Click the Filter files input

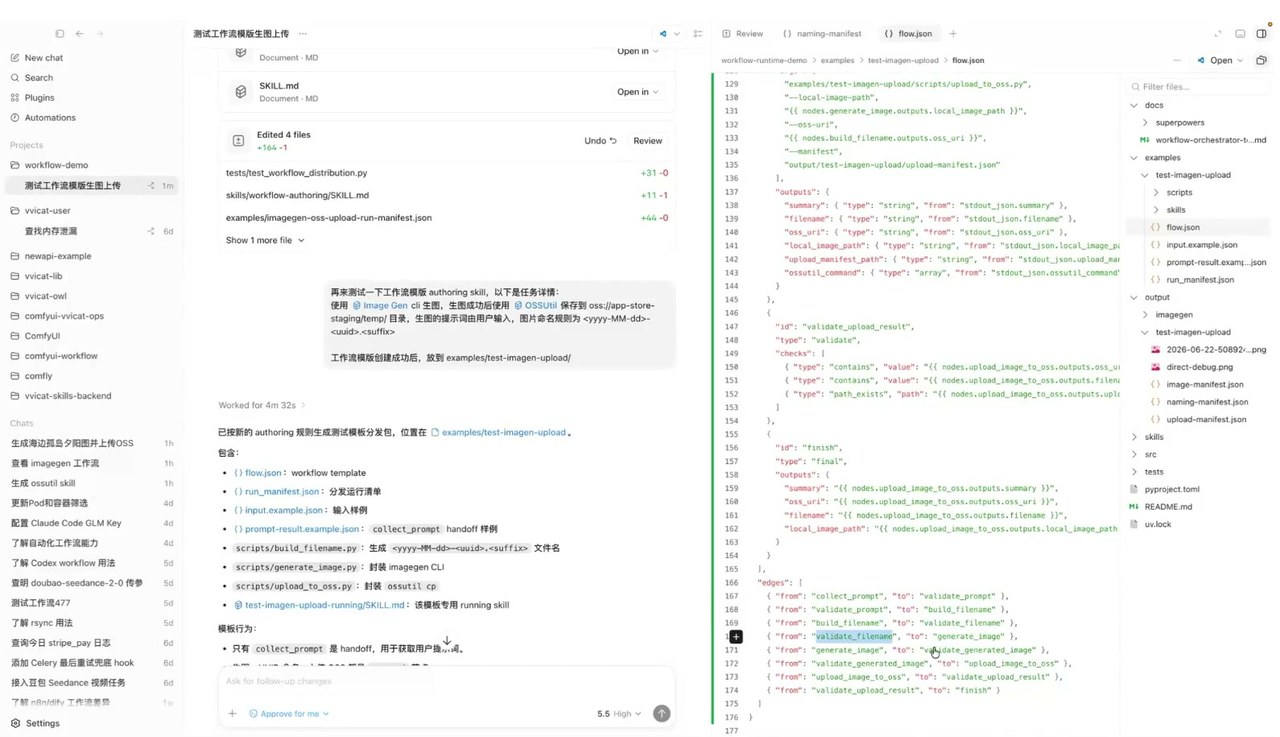(x=1199, y=87)
